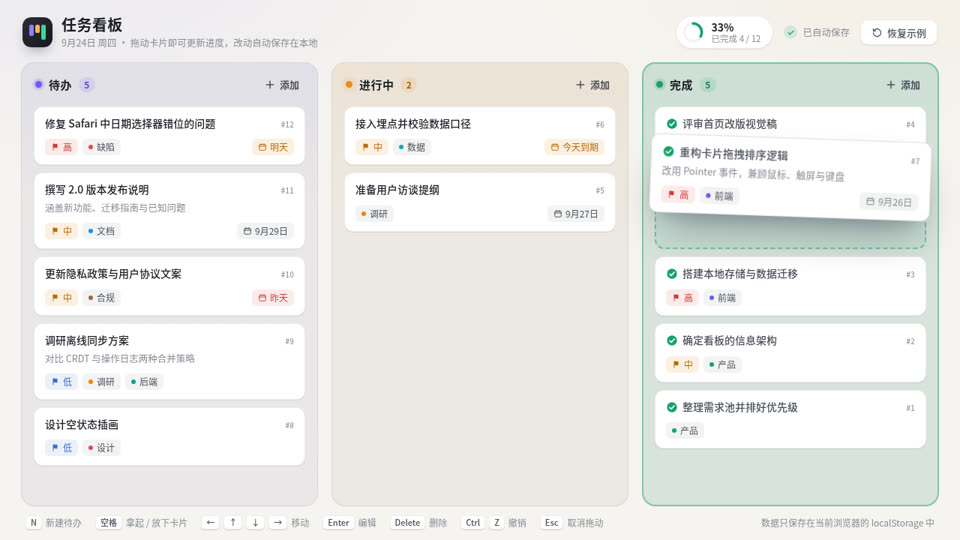Click the 调研 tag on 离线同步 card

pos(101,381)
